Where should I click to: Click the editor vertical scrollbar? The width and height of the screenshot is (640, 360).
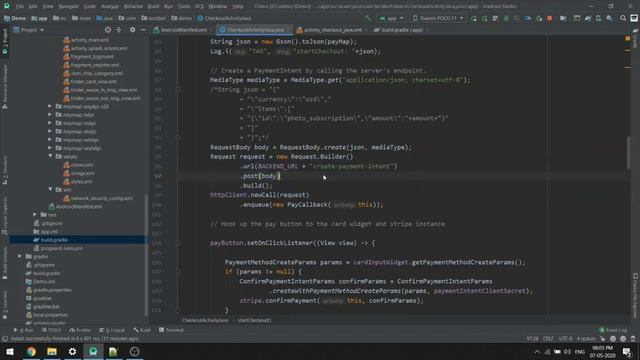click(629, 152)
